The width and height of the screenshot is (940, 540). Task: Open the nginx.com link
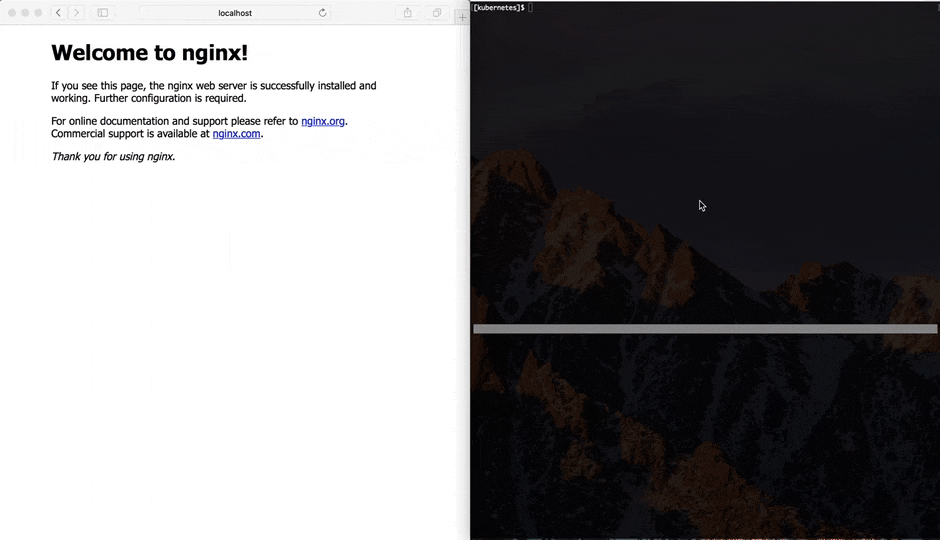coord(236,134)
